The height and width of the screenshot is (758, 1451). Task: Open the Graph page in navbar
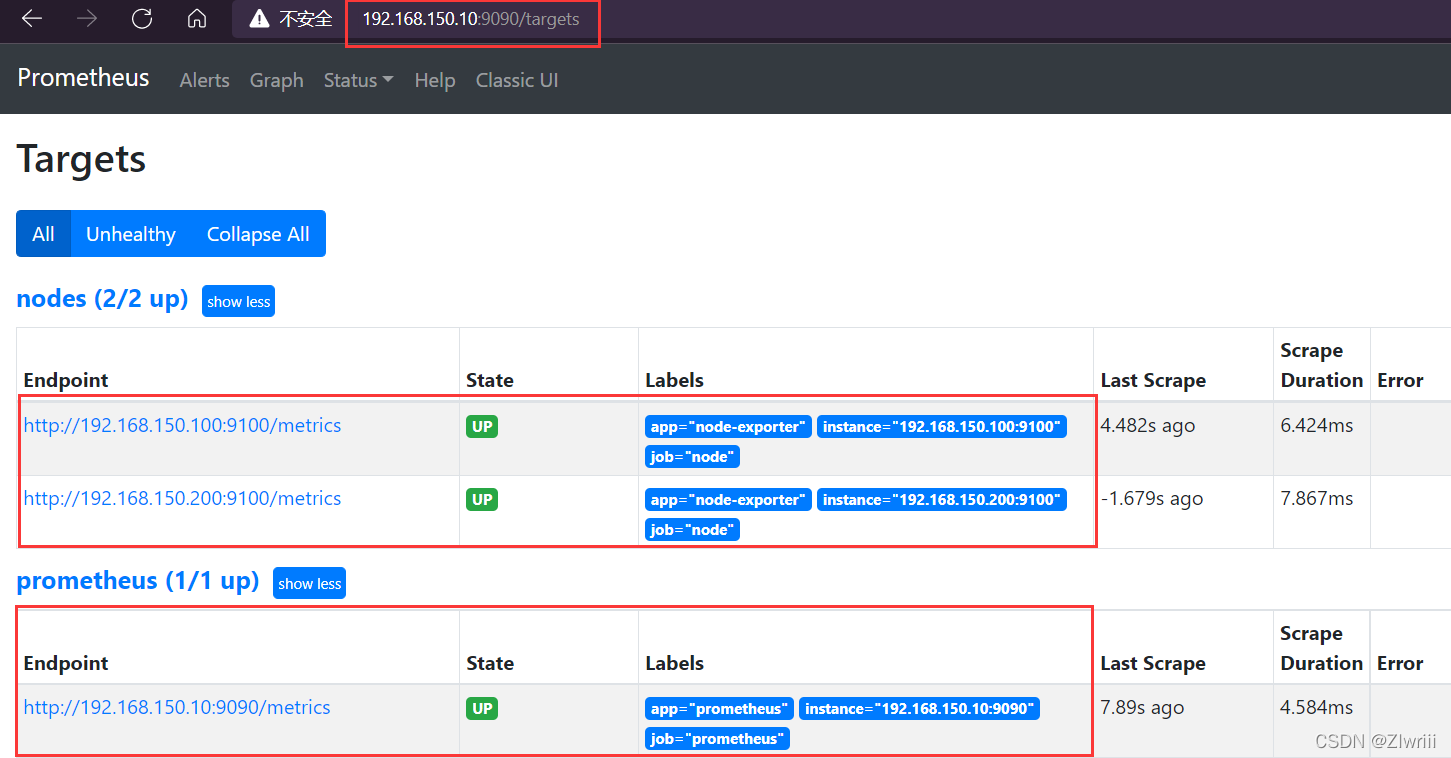(277, 80)
